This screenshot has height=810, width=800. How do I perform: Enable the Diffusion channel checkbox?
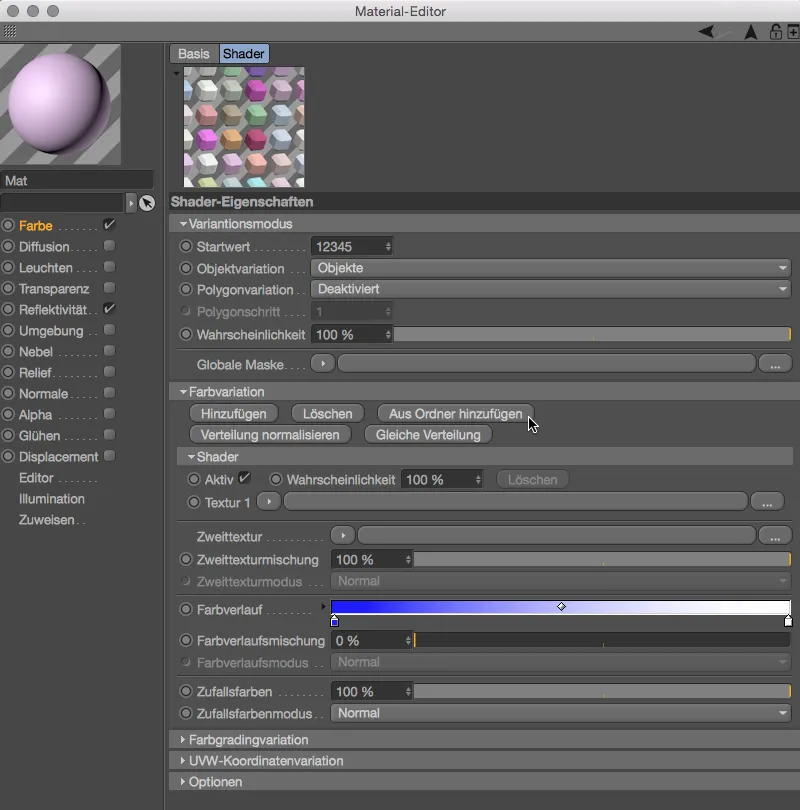109,246
